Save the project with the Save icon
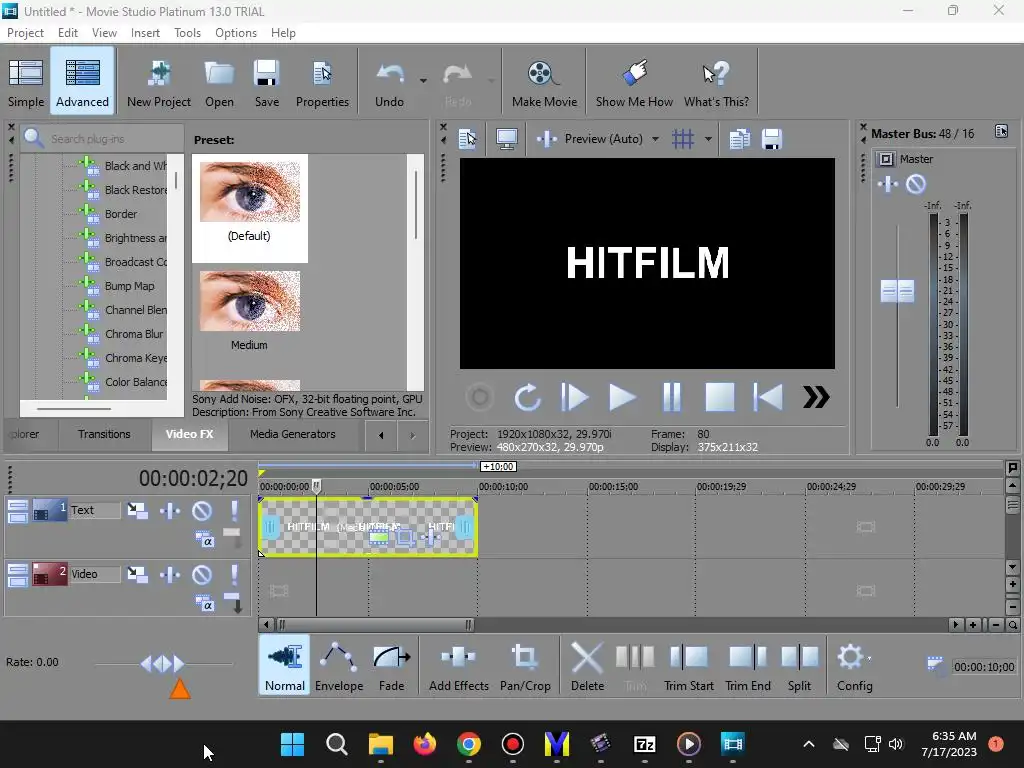Image resolution: width=1024 pixels, height=768 pixels. point(266,82)
